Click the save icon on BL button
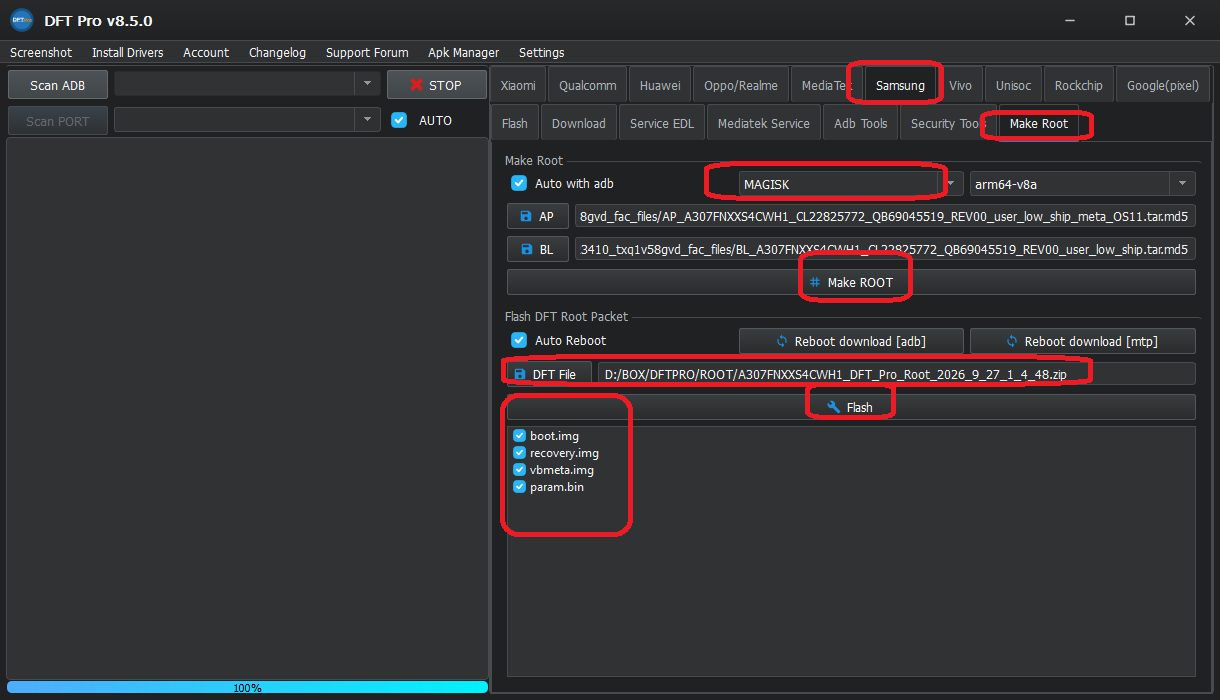This screenshot has width=1220, height=700. point(526,249)
